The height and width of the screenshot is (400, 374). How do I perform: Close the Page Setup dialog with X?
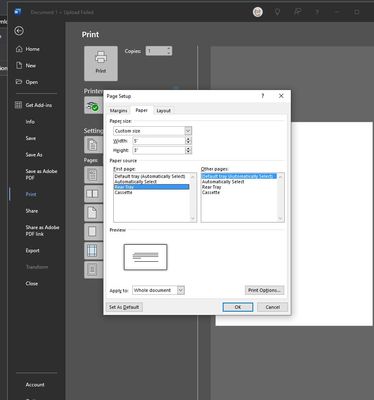[281, 96]
